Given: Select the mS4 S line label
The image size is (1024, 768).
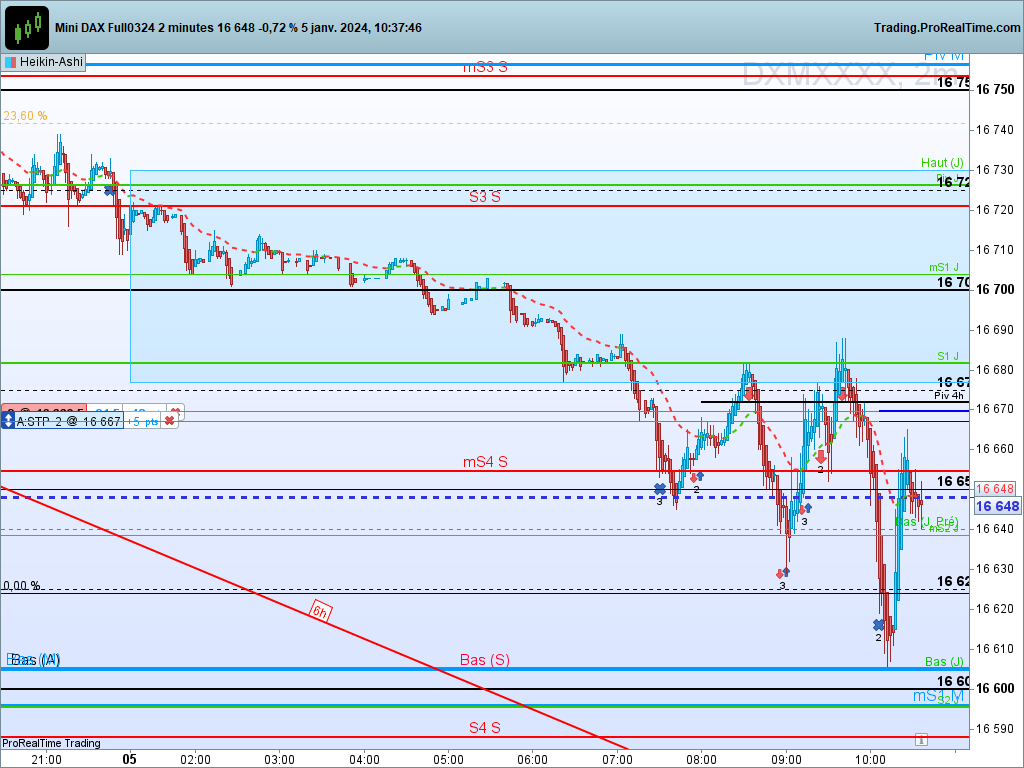Looking at the screenshot, I should click(x=485, y=462).
